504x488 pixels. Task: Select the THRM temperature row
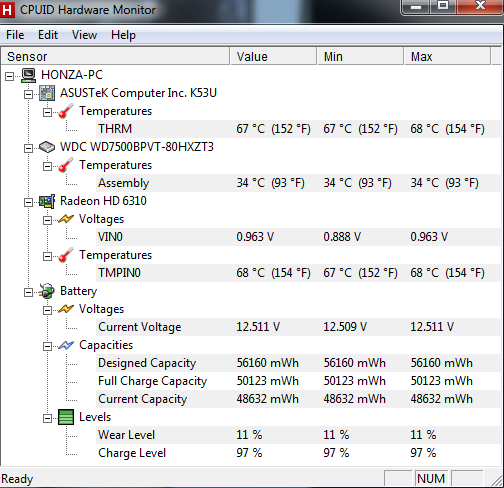(x=299, y=129)
